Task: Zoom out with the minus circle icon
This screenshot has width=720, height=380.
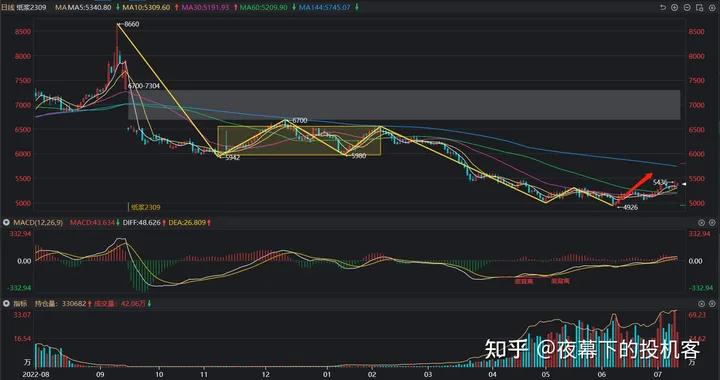Action: 687,7
